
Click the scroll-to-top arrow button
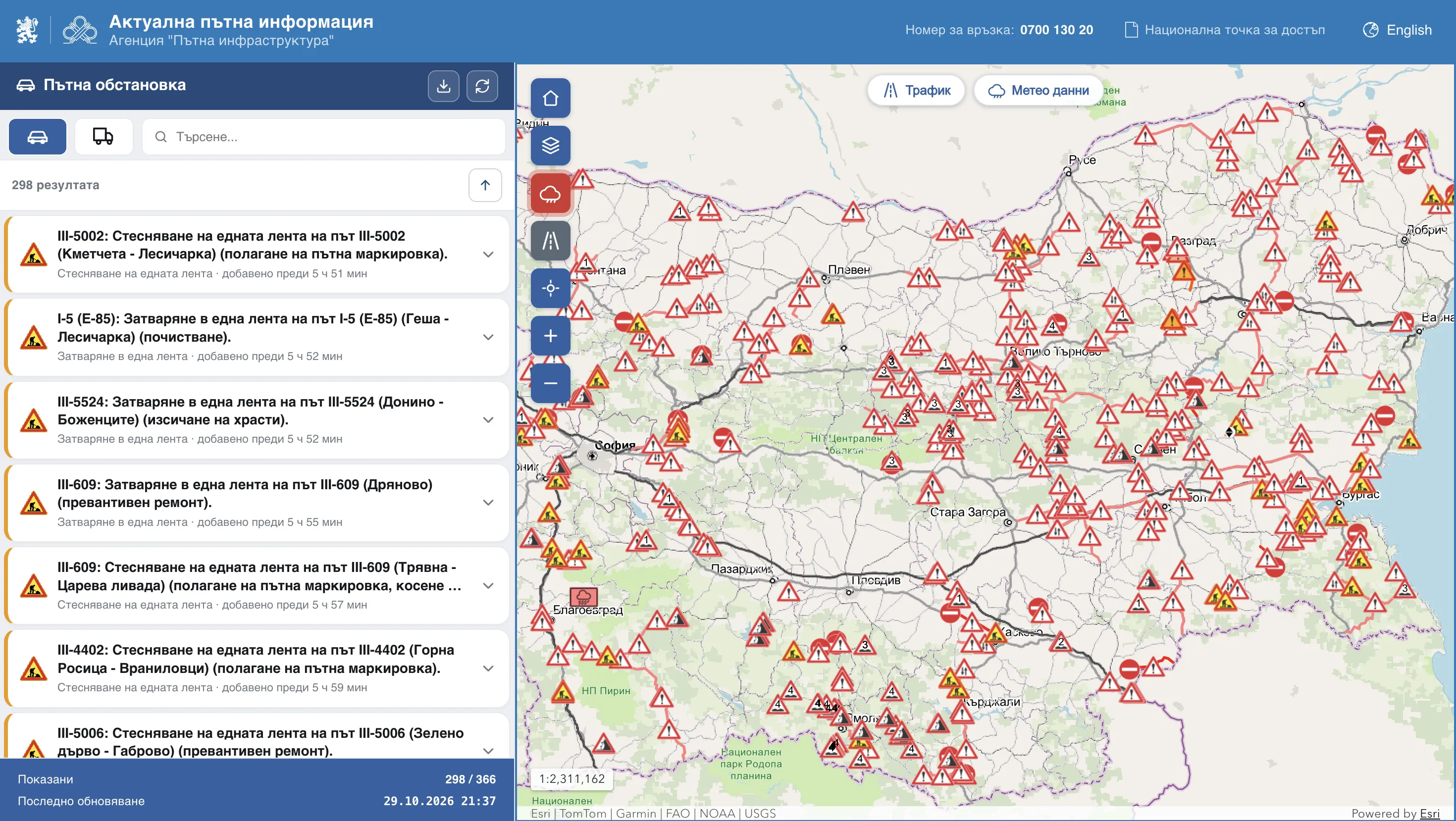(485, 185)
